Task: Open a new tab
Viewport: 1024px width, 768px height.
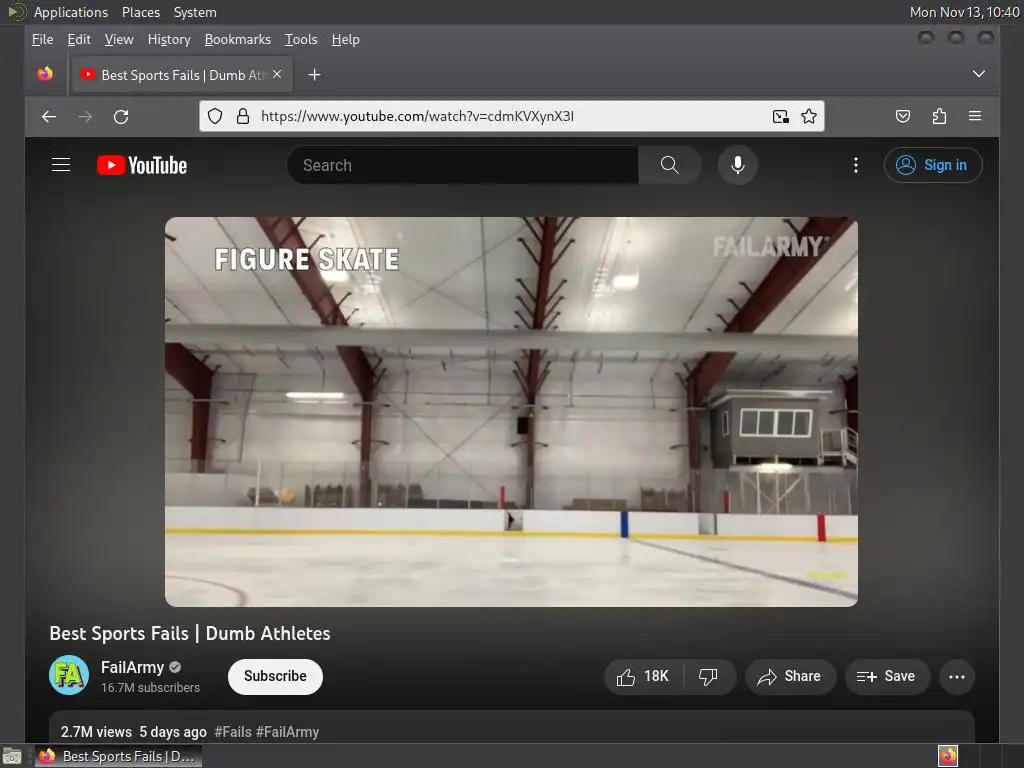Action: coord(314,75)
